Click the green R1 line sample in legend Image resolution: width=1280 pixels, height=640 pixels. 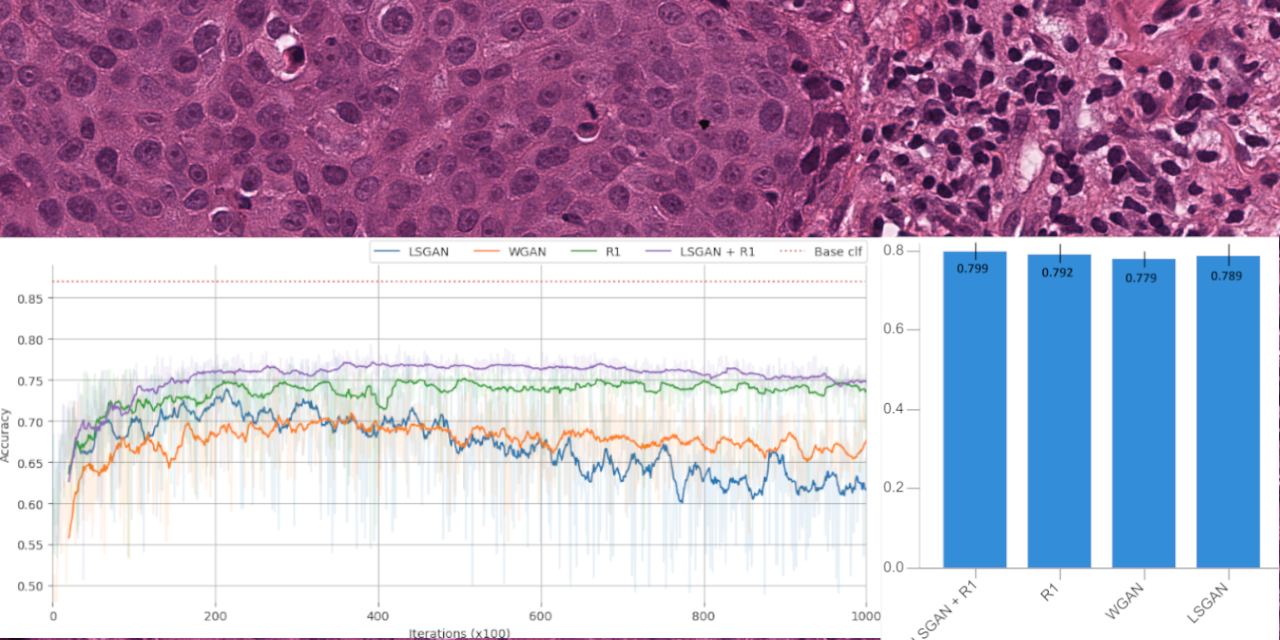click(x=584, y=251)
